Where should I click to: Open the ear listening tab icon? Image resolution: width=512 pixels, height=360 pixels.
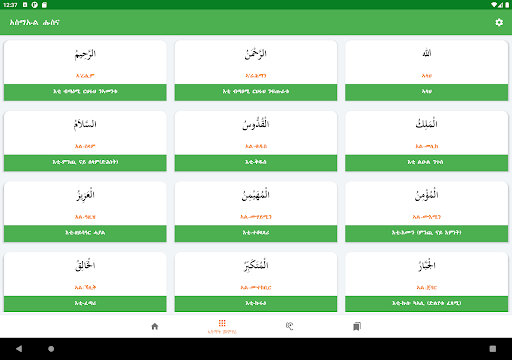click(x=289, y=326)
